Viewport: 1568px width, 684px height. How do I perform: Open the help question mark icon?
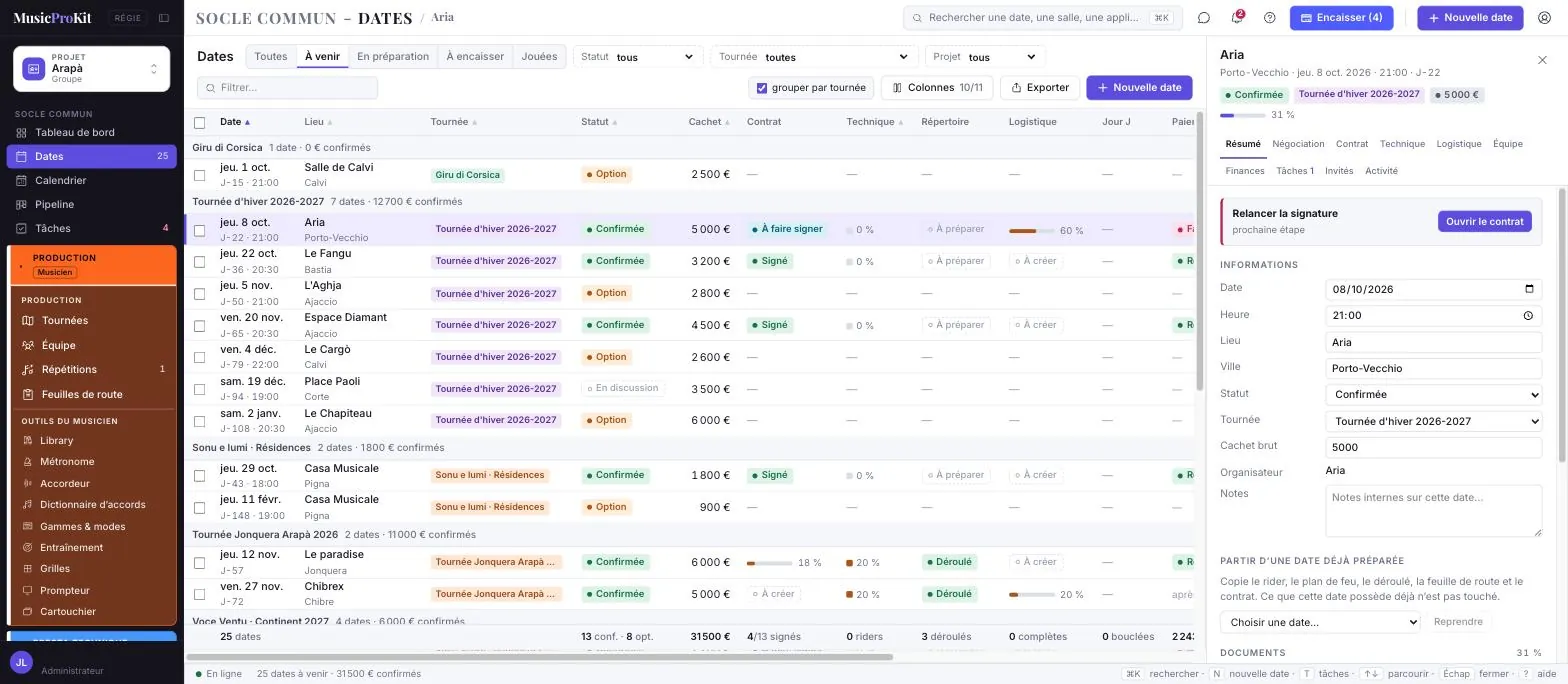[x=1270, y=18]
